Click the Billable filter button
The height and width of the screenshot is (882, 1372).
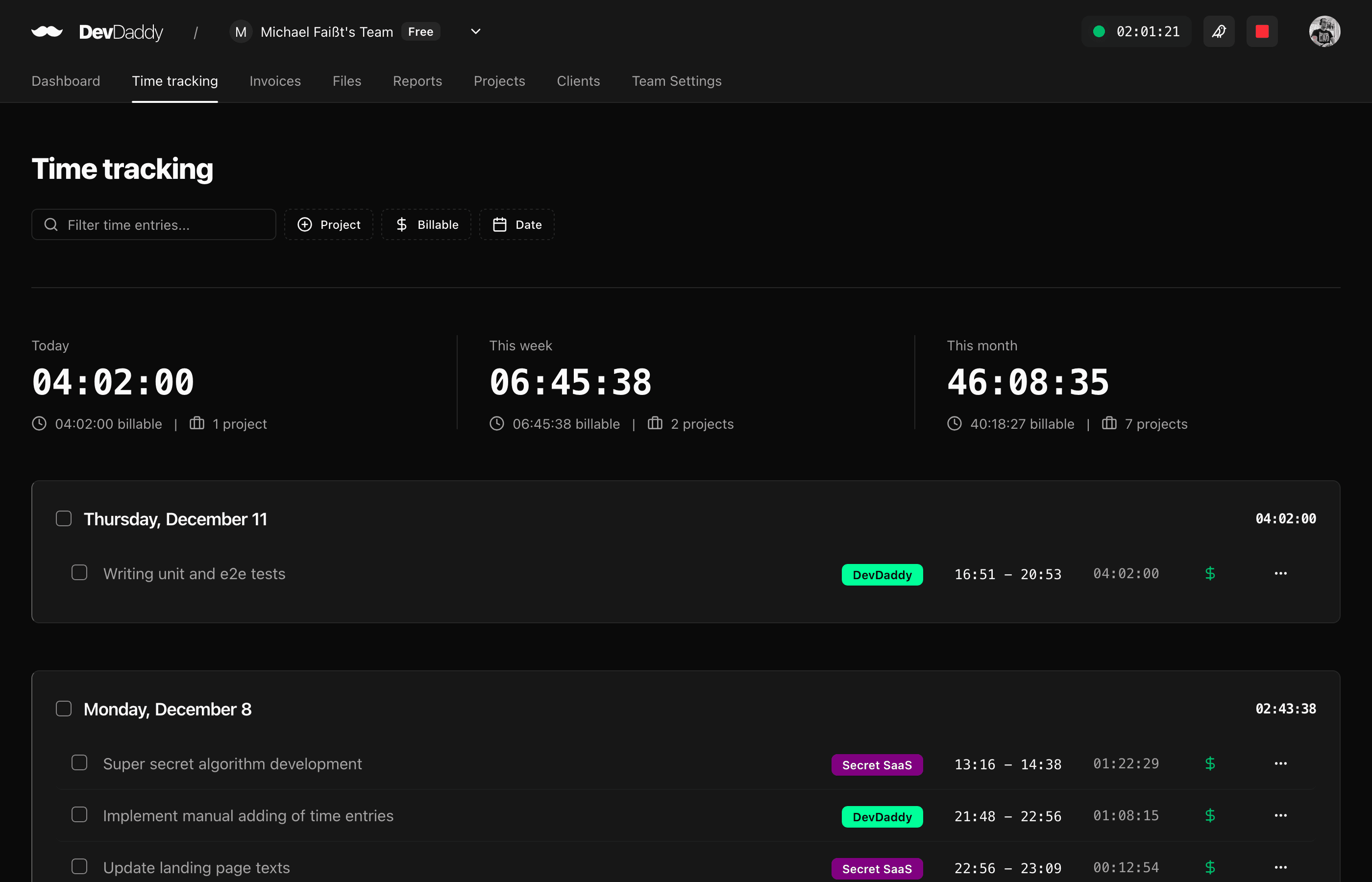tap(426, 224)
